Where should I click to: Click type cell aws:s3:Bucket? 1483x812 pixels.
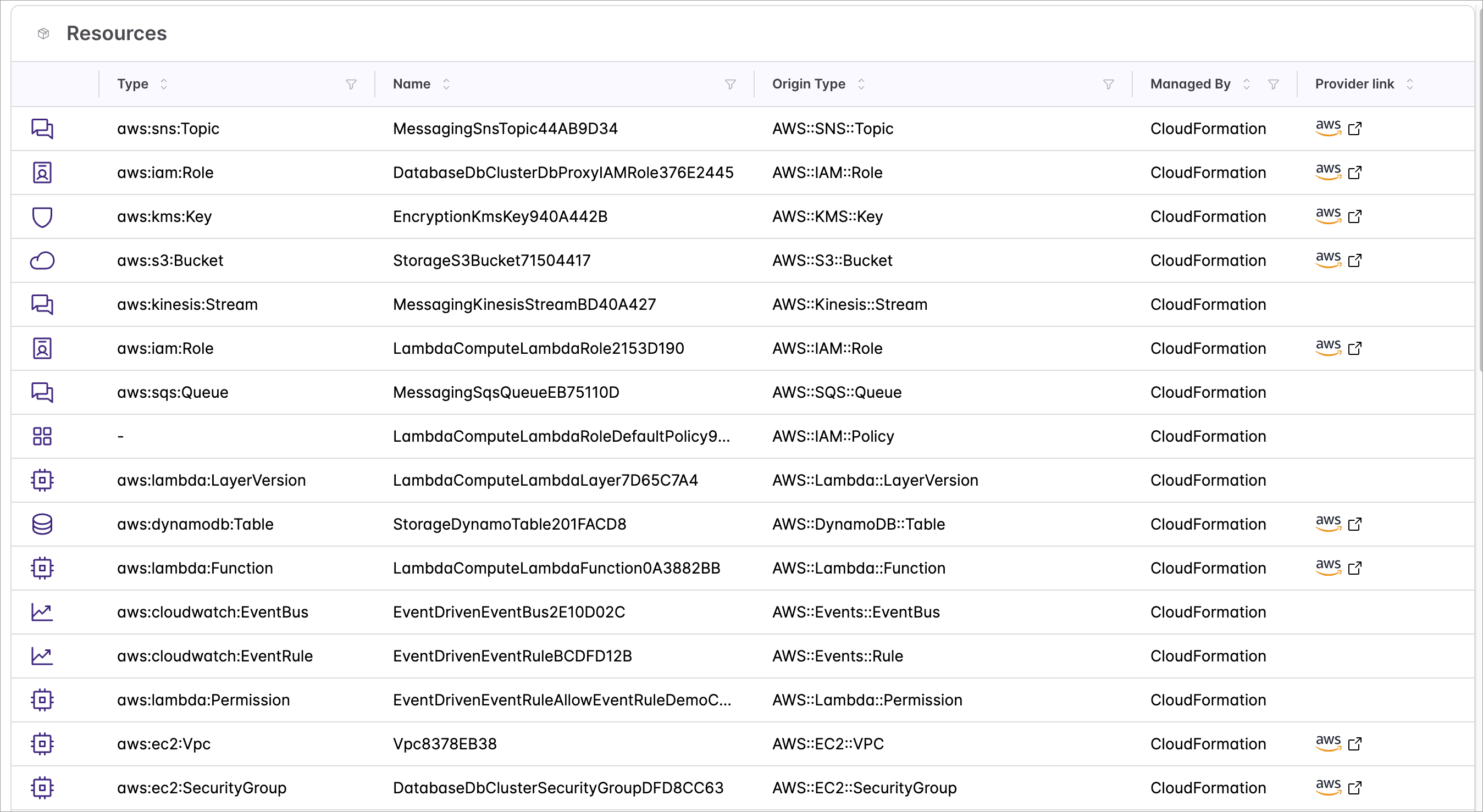[x=170, y=261]
